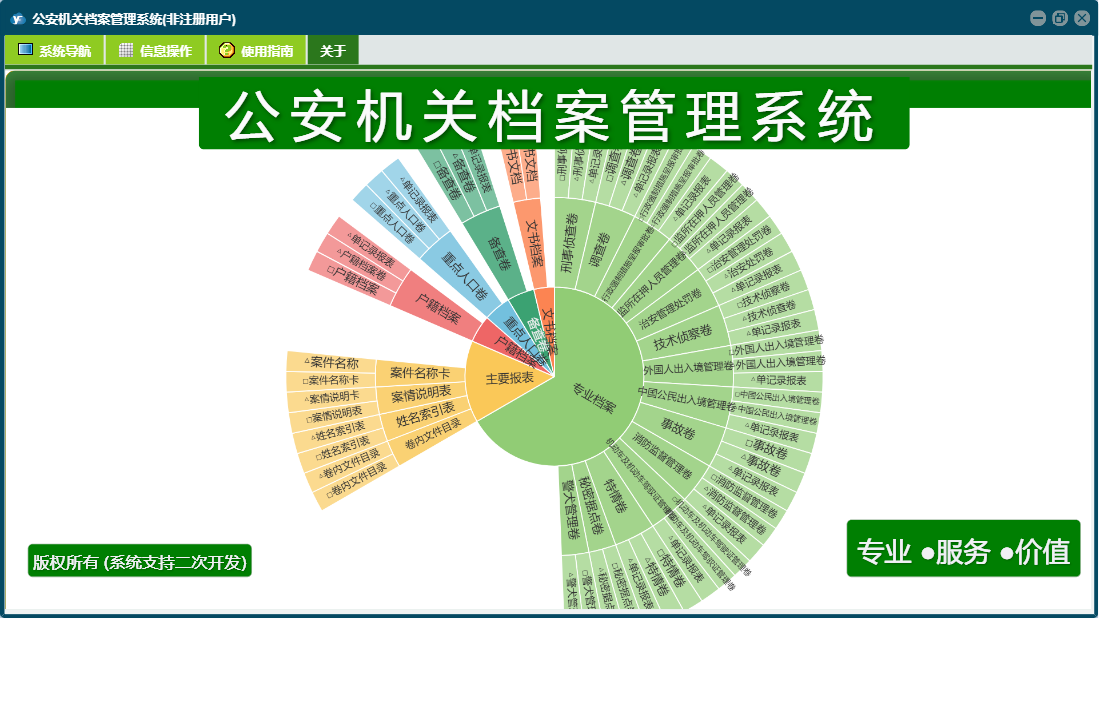Click the △卷内文件目录 leaf segment
The image size is (1099, 723).
(350, 465)
